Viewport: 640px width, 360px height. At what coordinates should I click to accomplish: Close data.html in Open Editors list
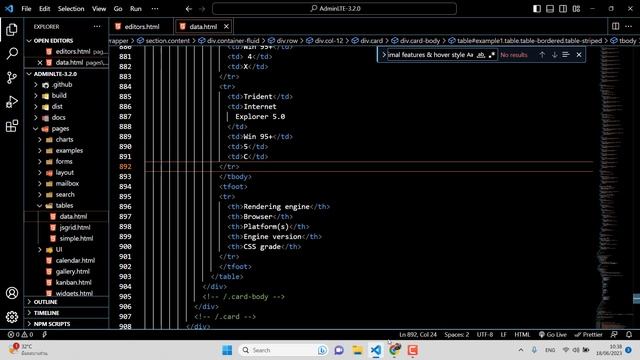tap(40, 62)
